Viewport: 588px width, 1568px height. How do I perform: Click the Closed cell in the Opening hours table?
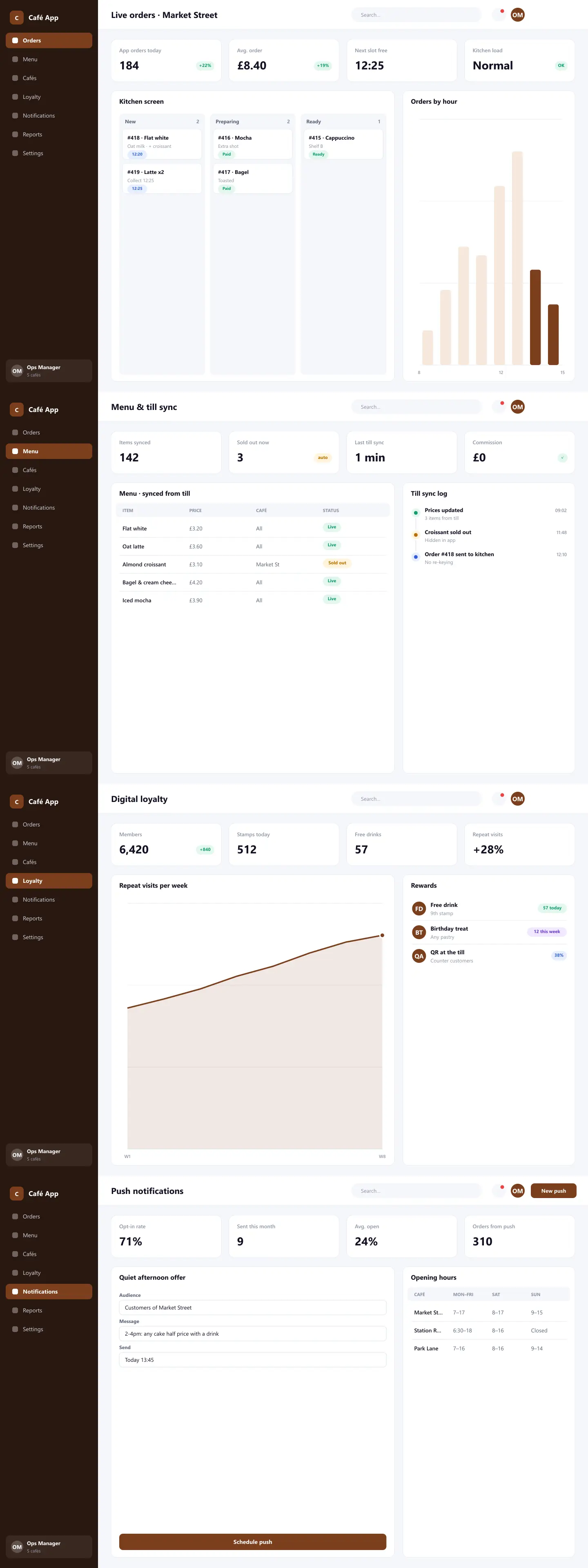[x=539, y=1331]
